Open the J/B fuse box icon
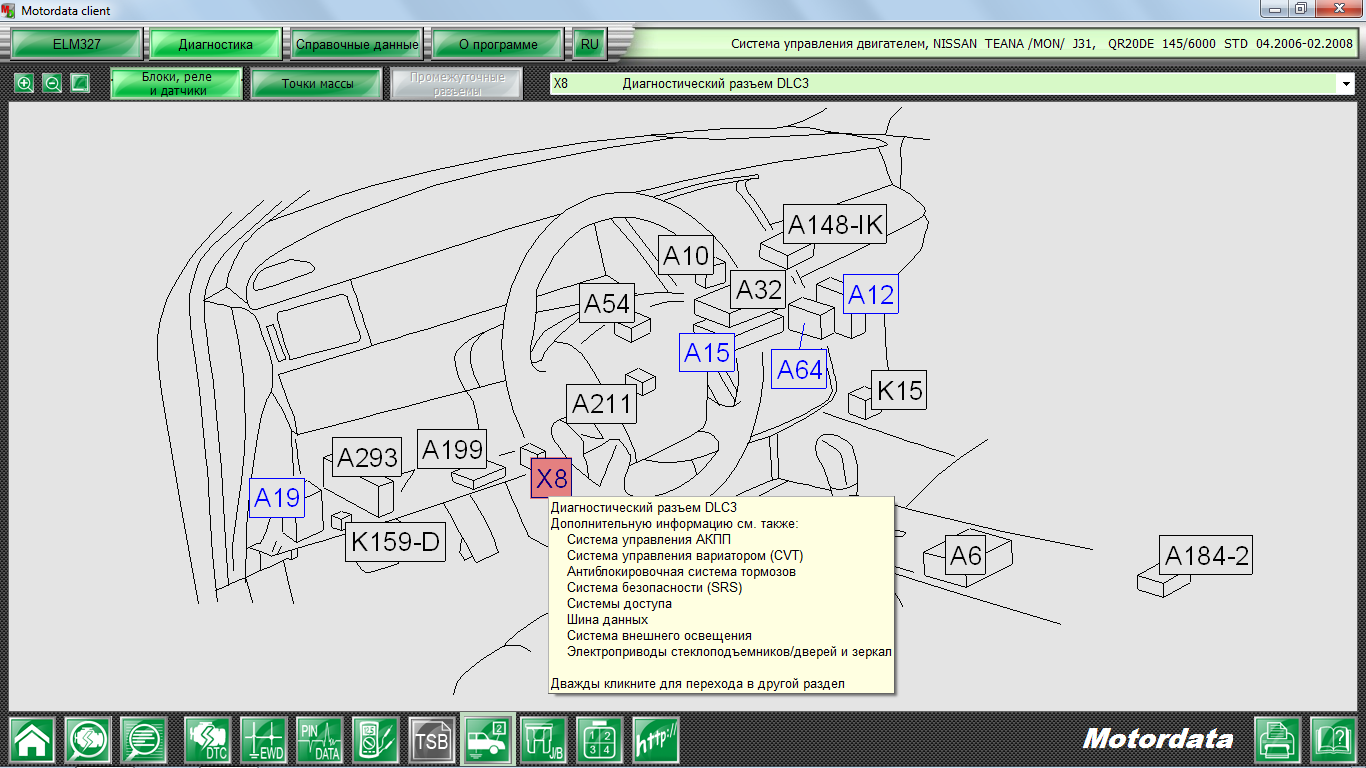Viewport: 1366px width, 768px height. click(544, 741)
